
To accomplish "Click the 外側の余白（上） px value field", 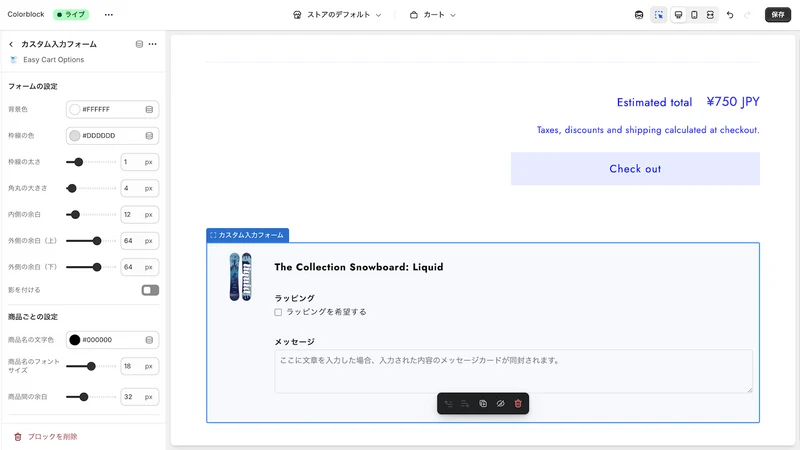I will [x=139, y=241].
